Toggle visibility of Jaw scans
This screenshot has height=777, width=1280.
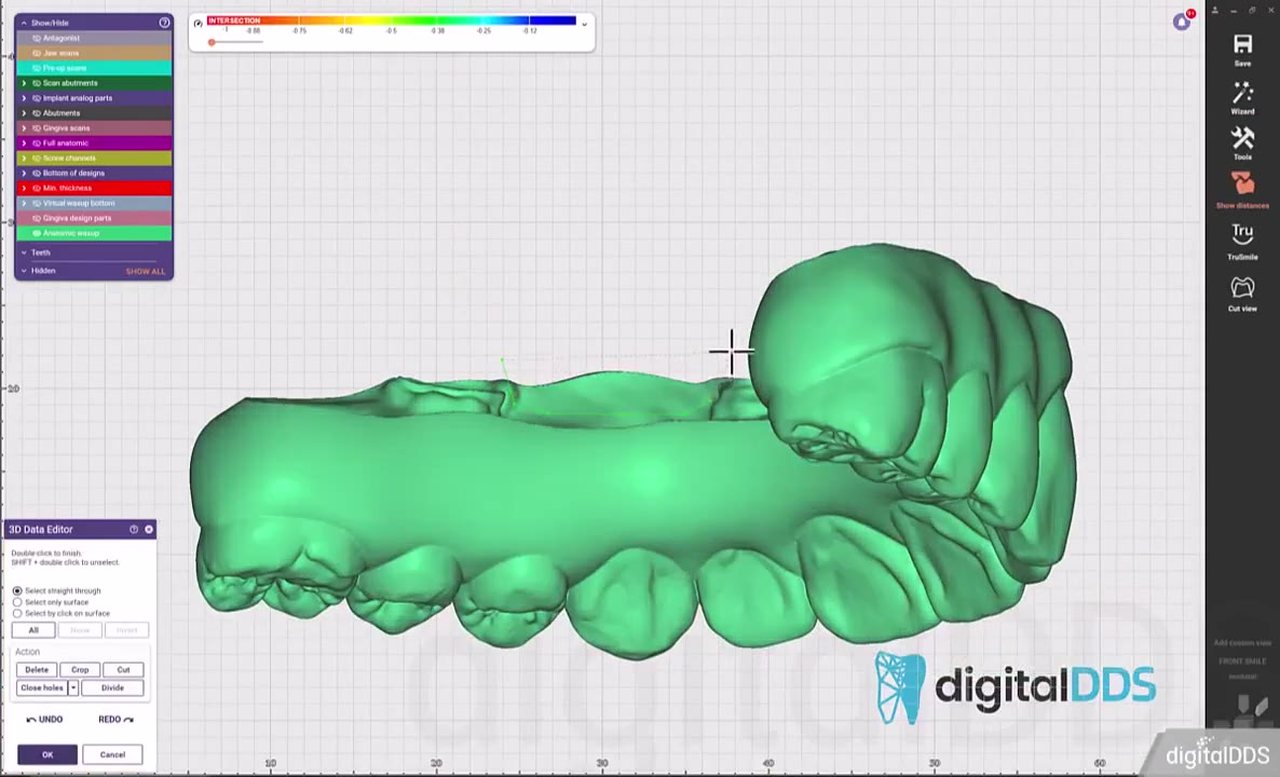point(37,53)
